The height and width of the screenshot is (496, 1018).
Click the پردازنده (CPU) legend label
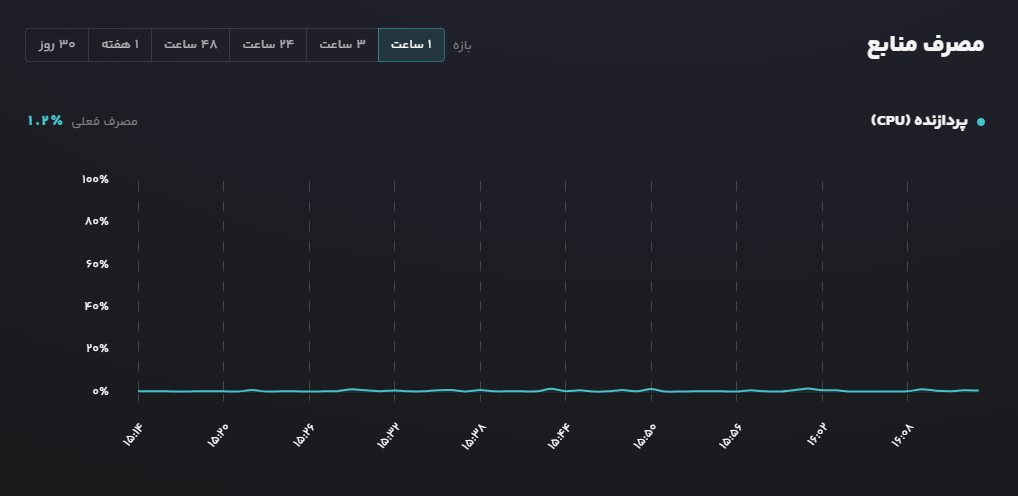point(919,121)
